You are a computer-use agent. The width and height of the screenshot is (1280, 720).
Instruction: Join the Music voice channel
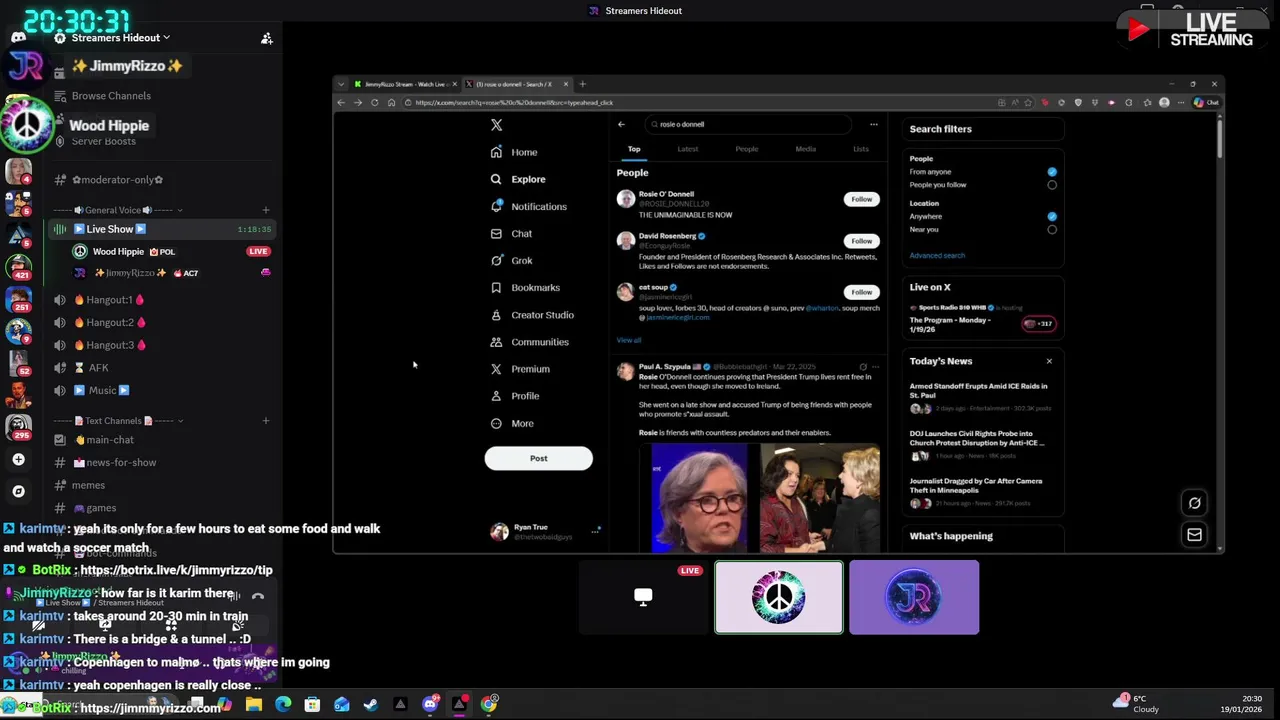(x=103, y=390)
